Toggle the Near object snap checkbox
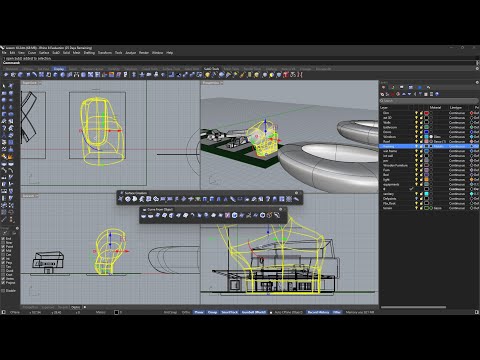 pos(3,243)
